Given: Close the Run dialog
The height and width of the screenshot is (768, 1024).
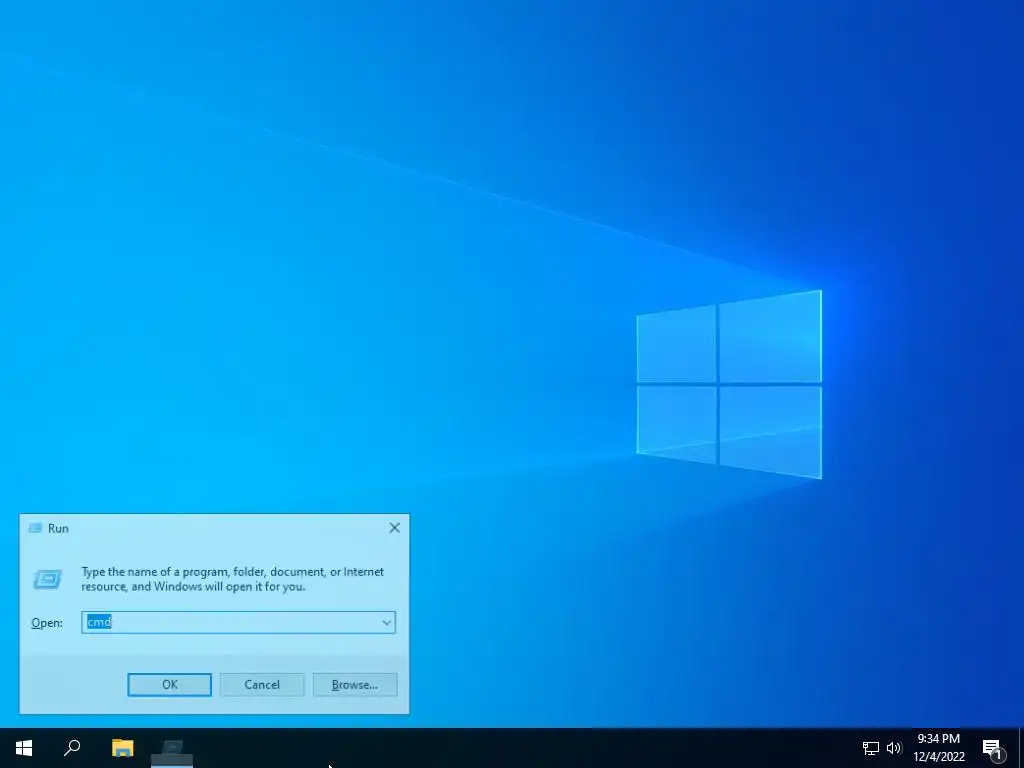Looking at the screenshot, I should (394, 528).
